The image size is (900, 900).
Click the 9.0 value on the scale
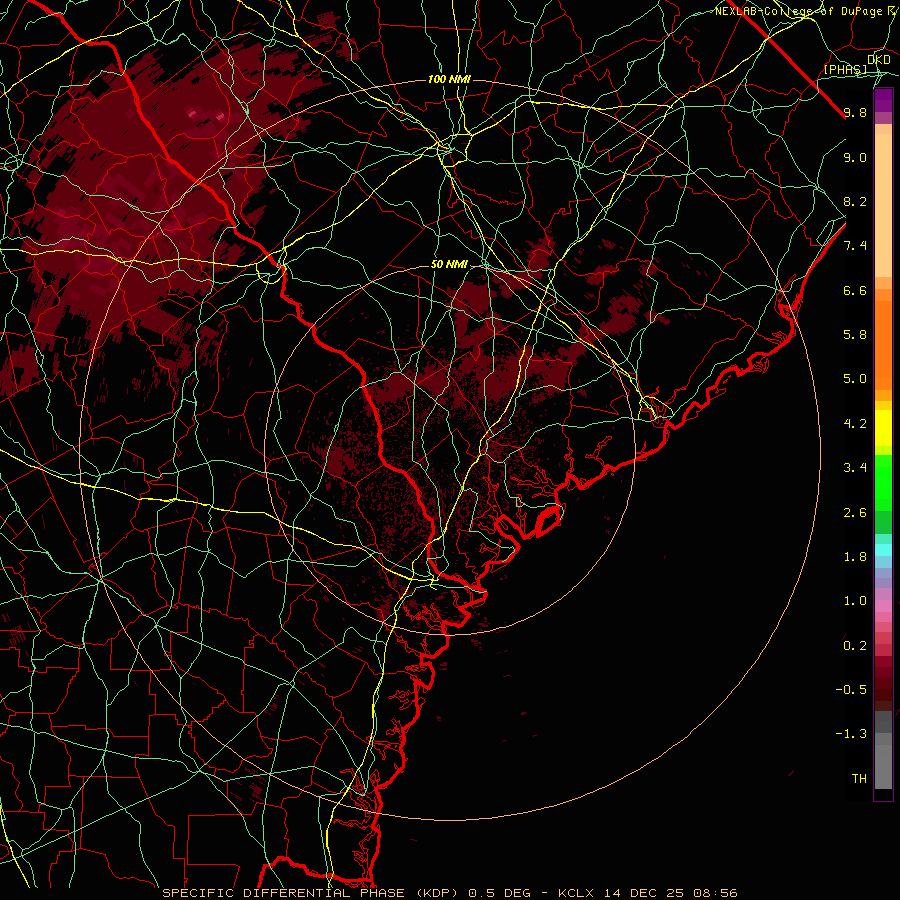pyautogui.click(x=855, y=157)
